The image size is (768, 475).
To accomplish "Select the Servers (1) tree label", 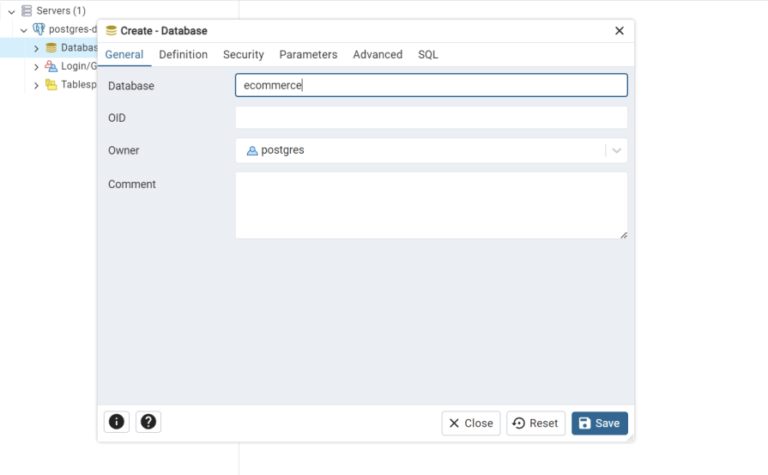I will pyautogui.click(x=61, y=11).
